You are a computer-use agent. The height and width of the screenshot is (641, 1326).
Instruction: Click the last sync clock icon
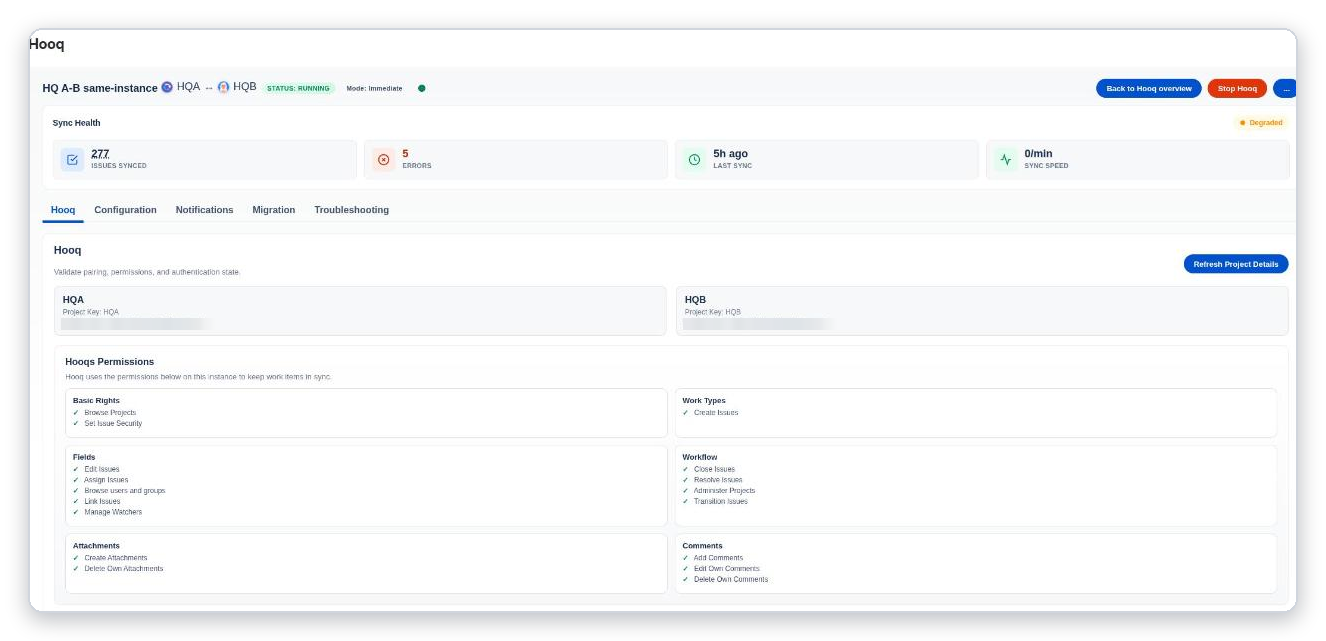point(694,159)
